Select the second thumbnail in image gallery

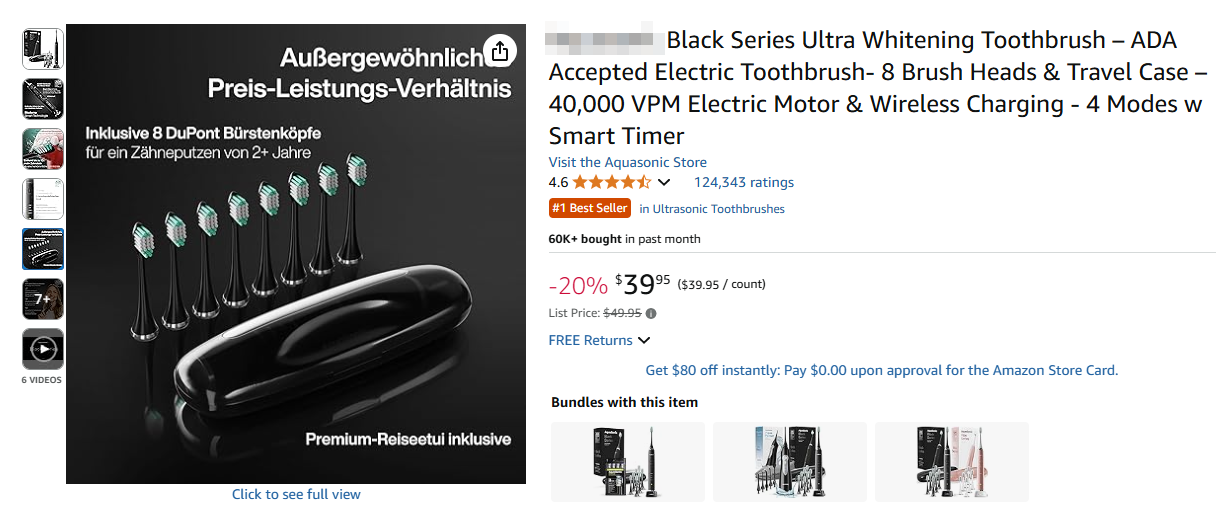tap(43, 99)
